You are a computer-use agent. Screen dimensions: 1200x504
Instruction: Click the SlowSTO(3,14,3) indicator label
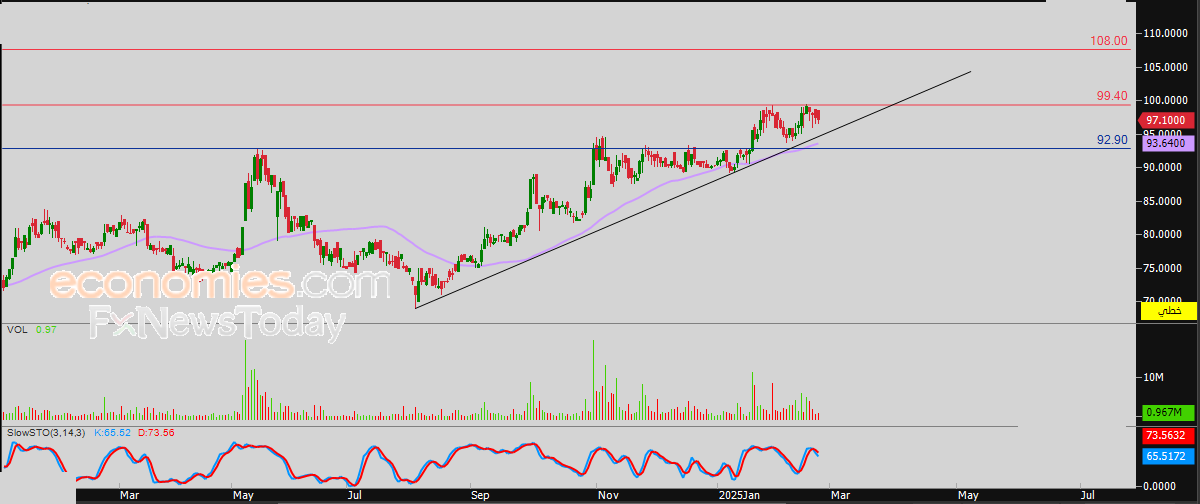(46, 432)
